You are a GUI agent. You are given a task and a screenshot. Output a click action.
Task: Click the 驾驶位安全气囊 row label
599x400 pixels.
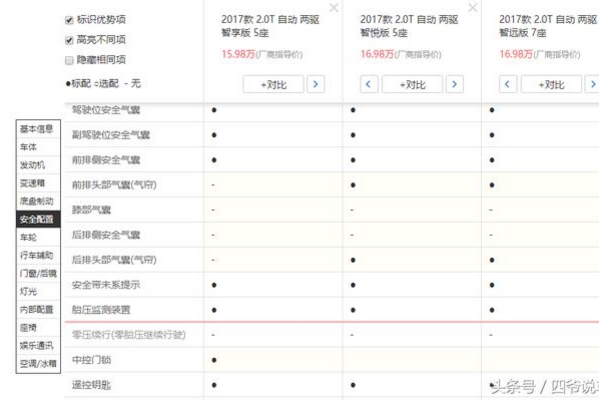click(106, 110)
